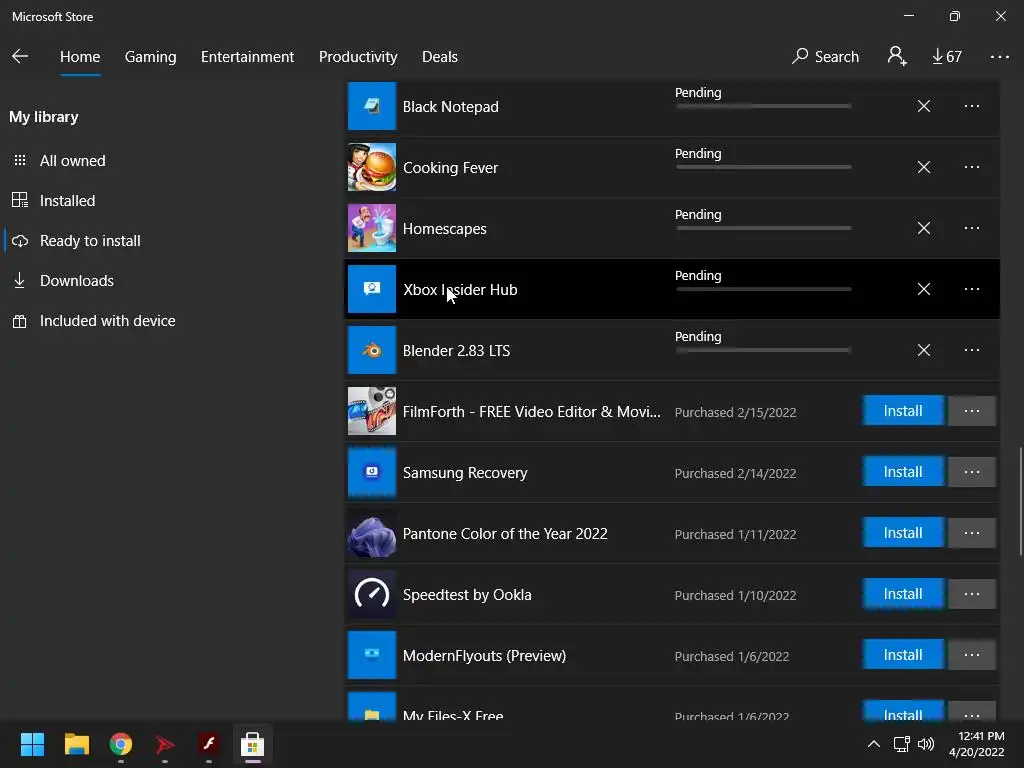The height and width of the screenshot is (768, 1024).
Task: Switch to the Deals tab
Action: [x=440, y=57]
